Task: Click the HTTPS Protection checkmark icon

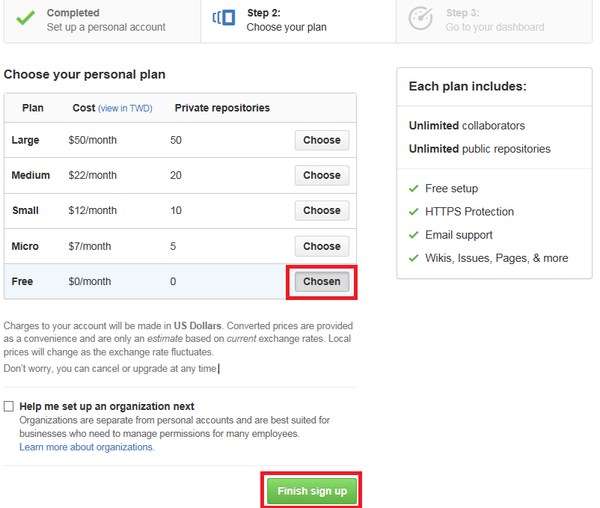Action: 414,212
